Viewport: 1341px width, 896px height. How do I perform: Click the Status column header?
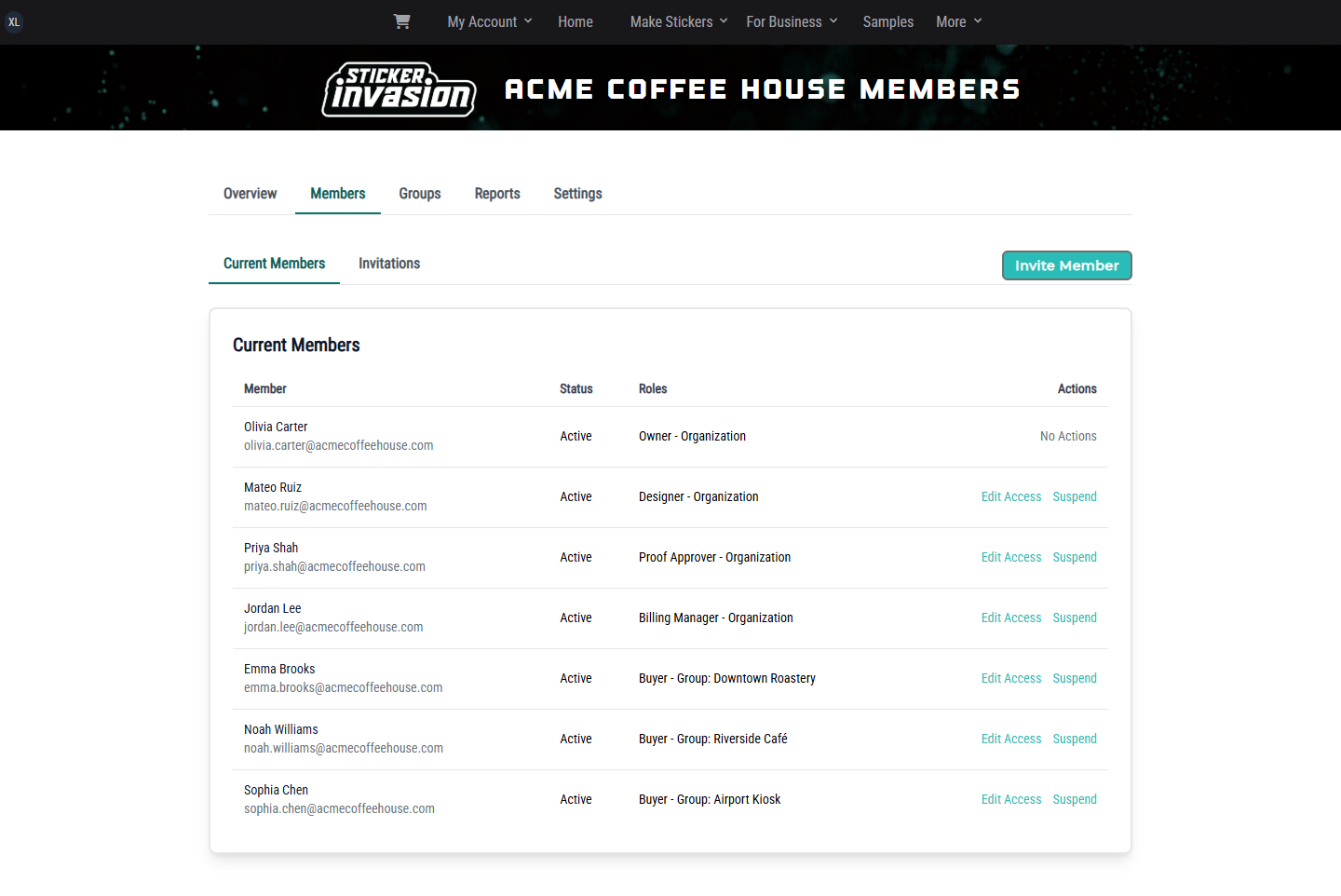576,388
